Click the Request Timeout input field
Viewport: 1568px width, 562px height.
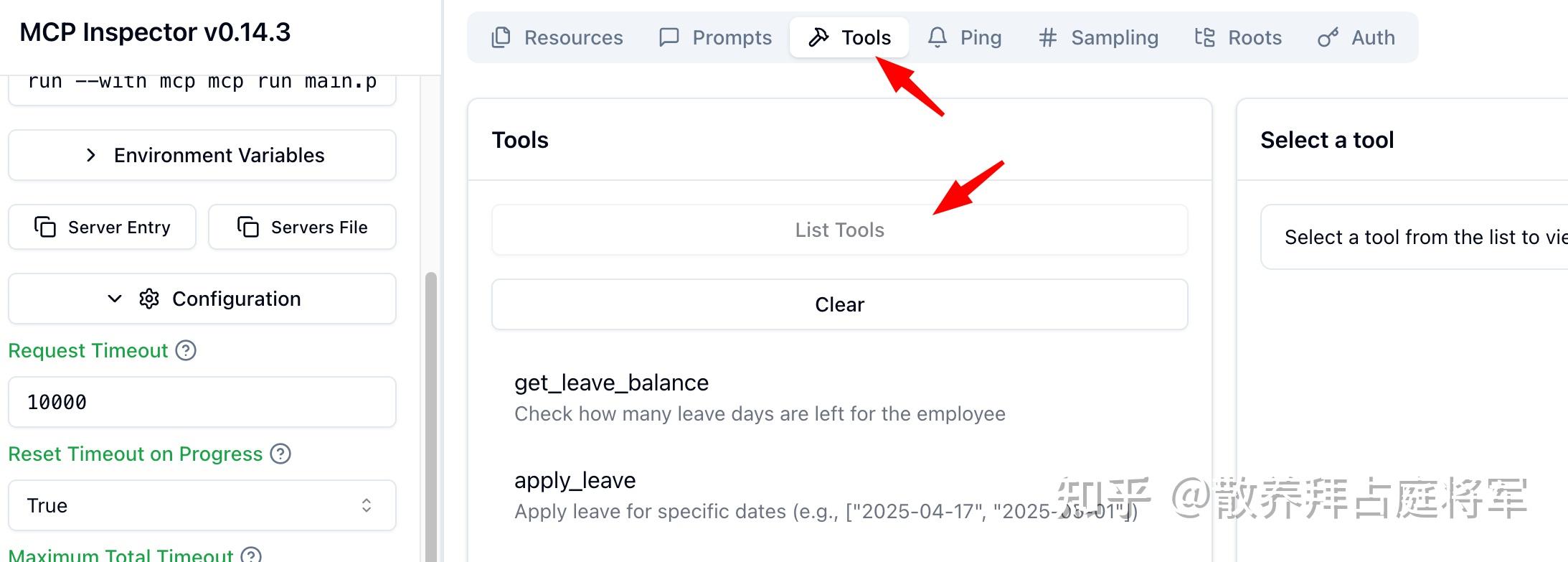[202, 402]
